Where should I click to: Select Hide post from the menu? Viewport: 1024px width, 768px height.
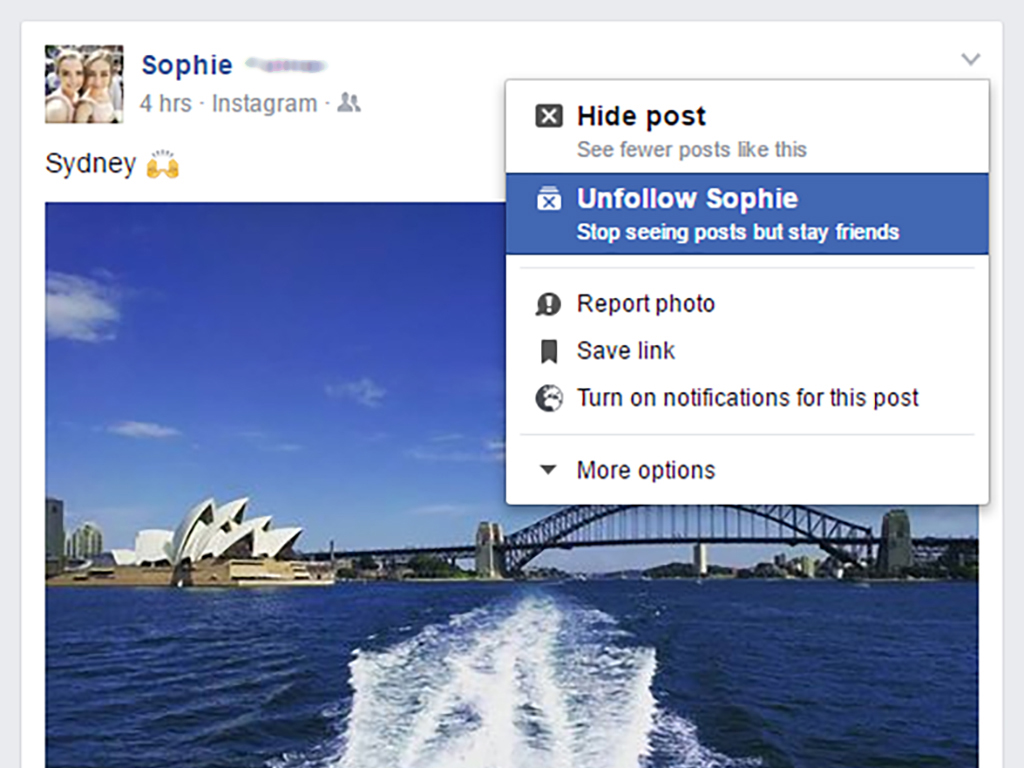641,117
